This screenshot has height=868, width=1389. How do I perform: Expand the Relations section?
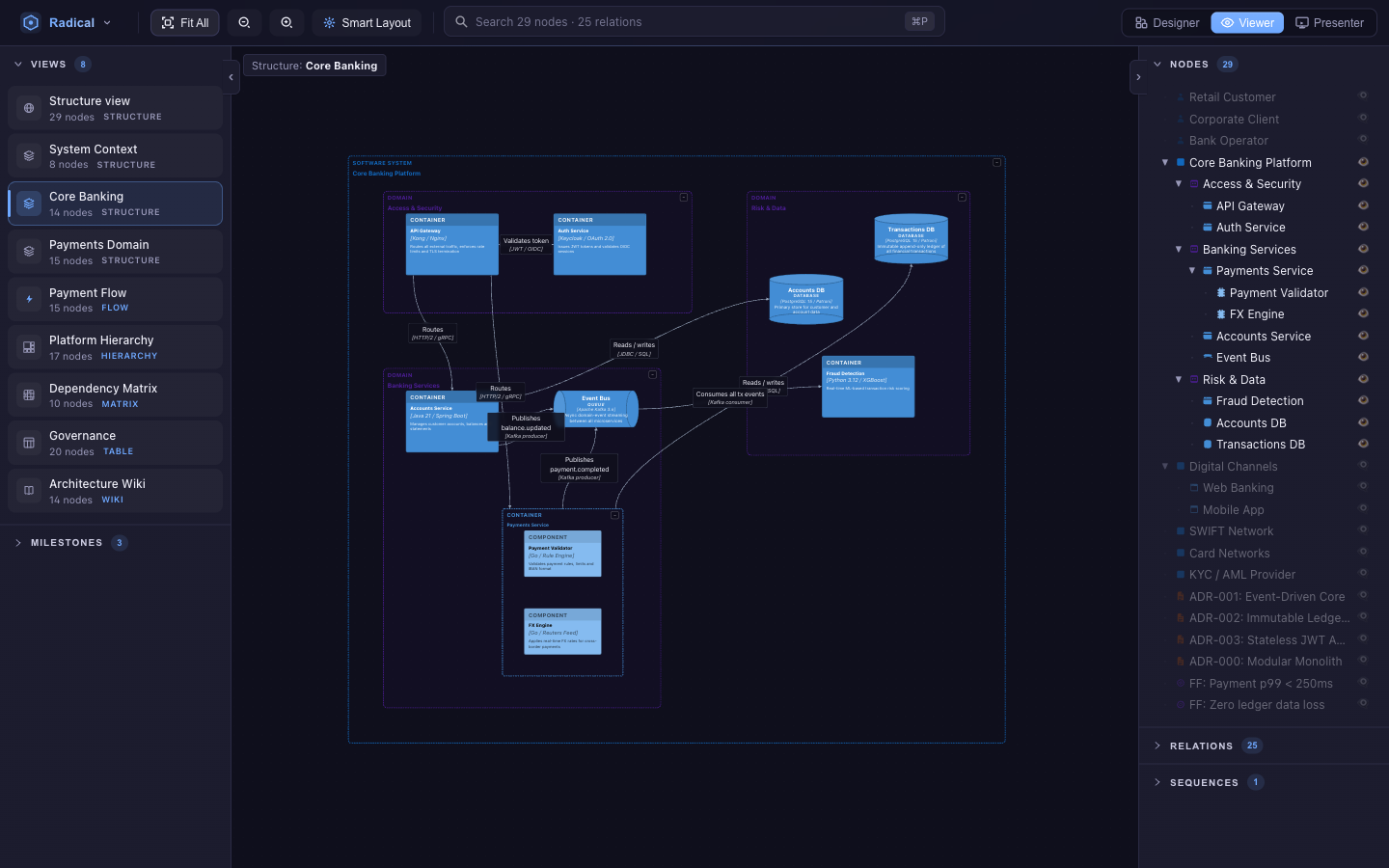tap(1157, 746)
